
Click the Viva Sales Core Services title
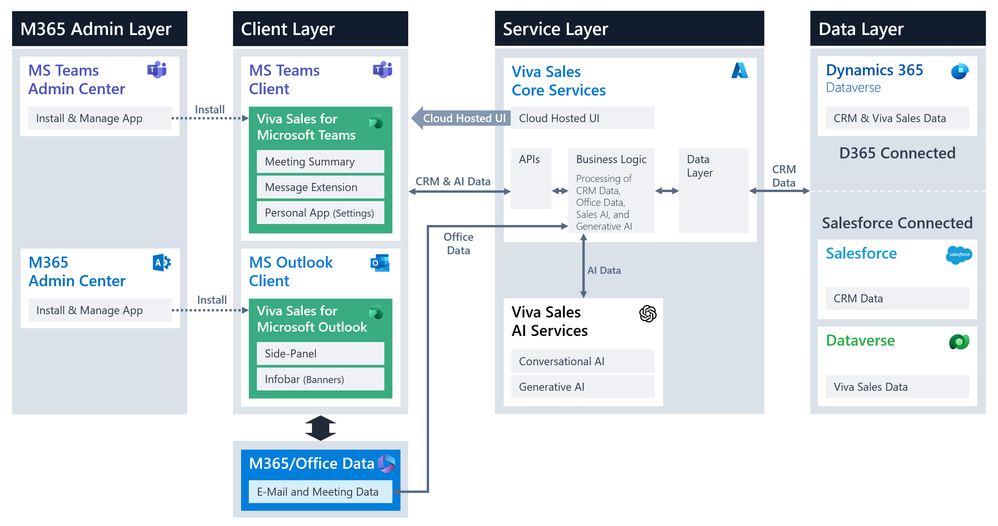tap(559, 81)
